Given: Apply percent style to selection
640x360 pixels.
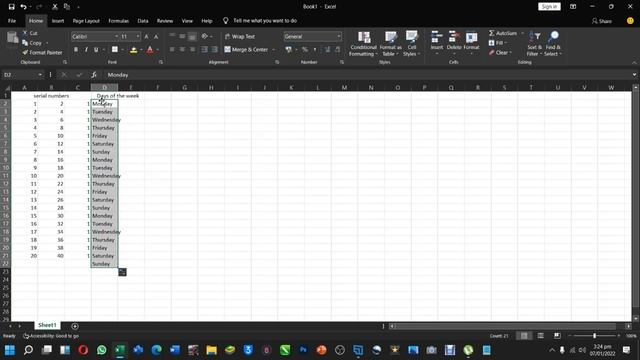Looking at the screenshot, I should click(x=304, y=49).
